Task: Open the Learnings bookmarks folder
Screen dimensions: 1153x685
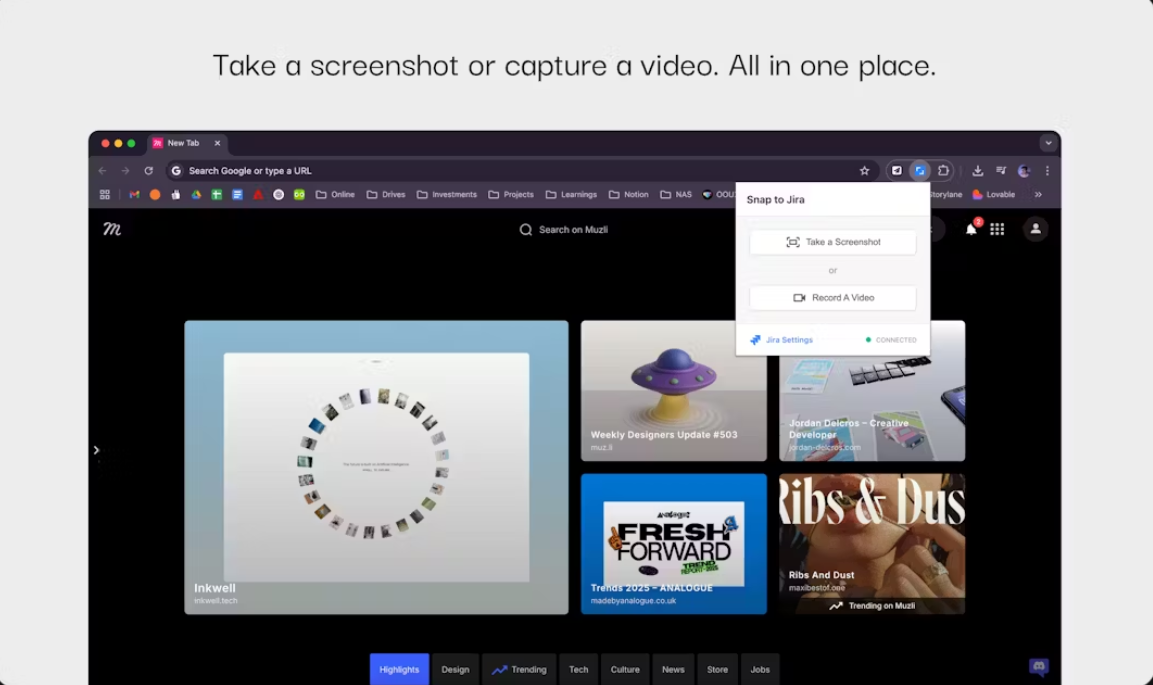Action: [571, 195]
